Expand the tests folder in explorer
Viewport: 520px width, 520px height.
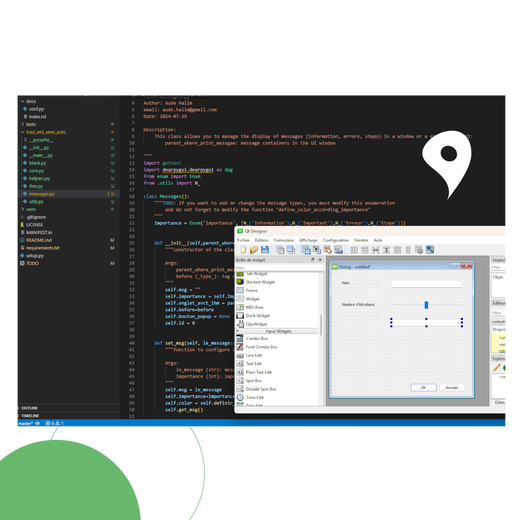(23, 124)
